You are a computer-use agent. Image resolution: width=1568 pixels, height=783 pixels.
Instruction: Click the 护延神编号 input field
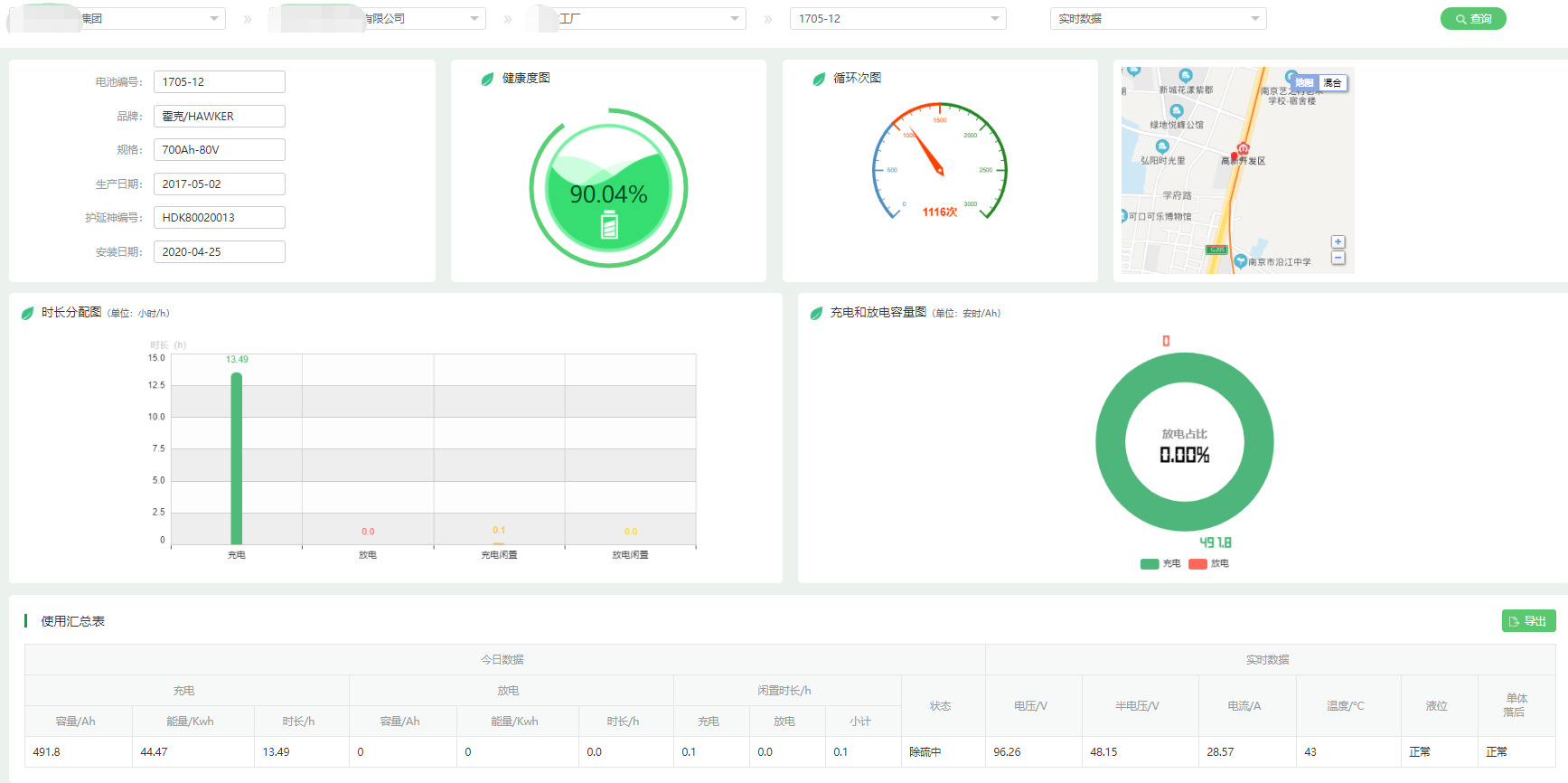[219, 218]
